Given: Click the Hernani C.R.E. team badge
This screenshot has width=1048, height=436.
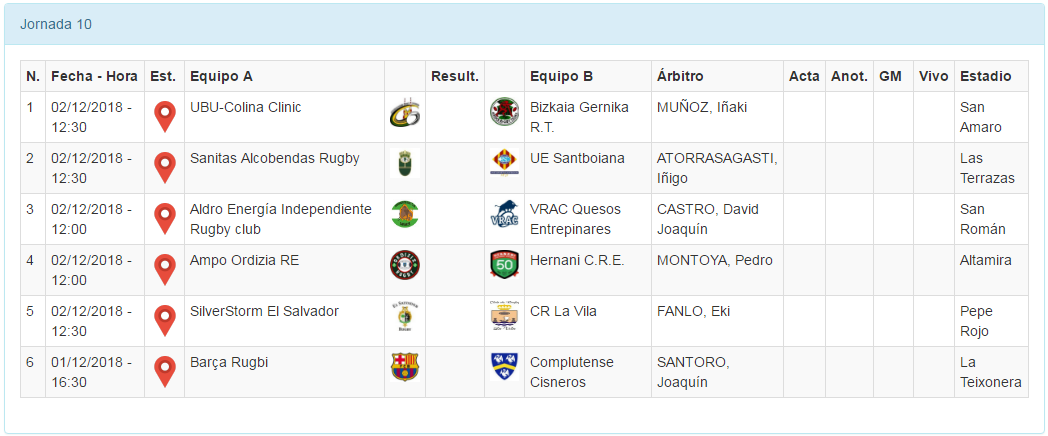Looking at the screenshot, I should (x=504, y=265).
